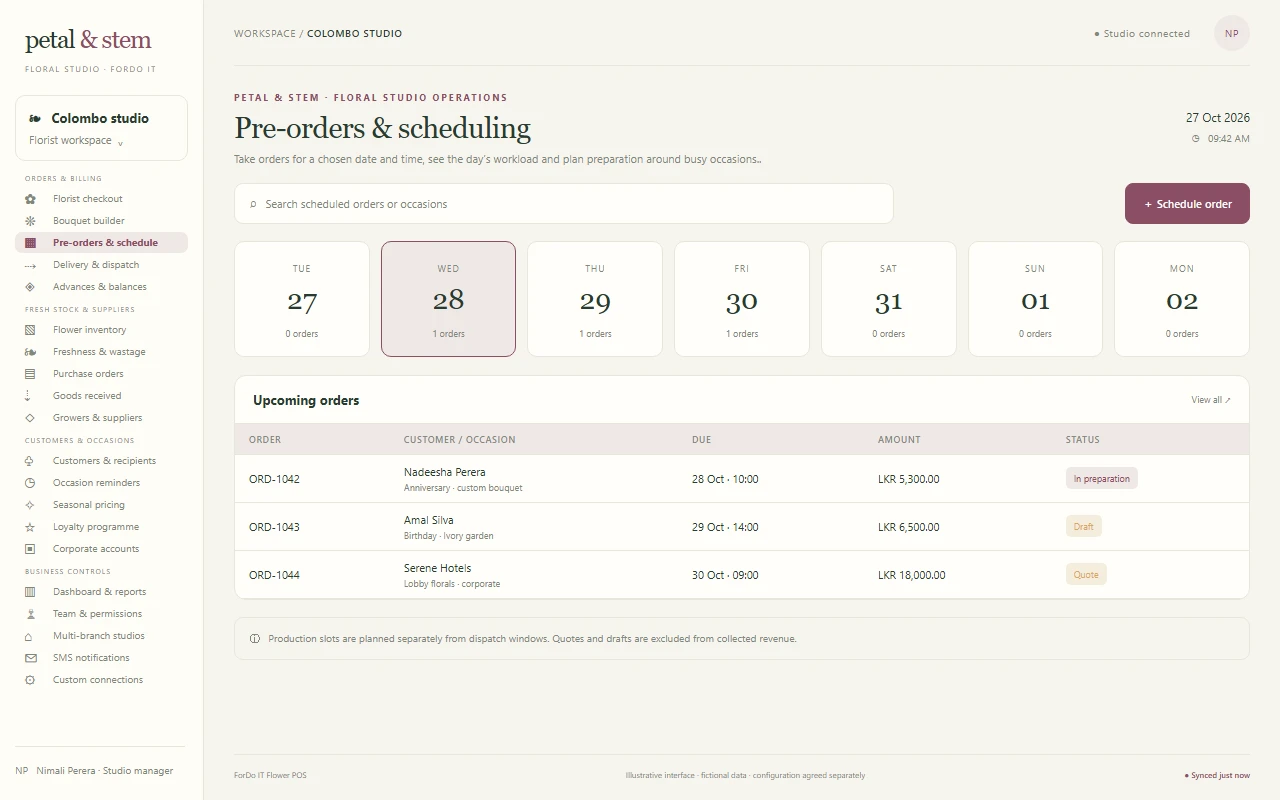1280x800 pixels.
Task: Select the Seasonal pricing icon
Action: pyautogui.click(x=30, y=505)
